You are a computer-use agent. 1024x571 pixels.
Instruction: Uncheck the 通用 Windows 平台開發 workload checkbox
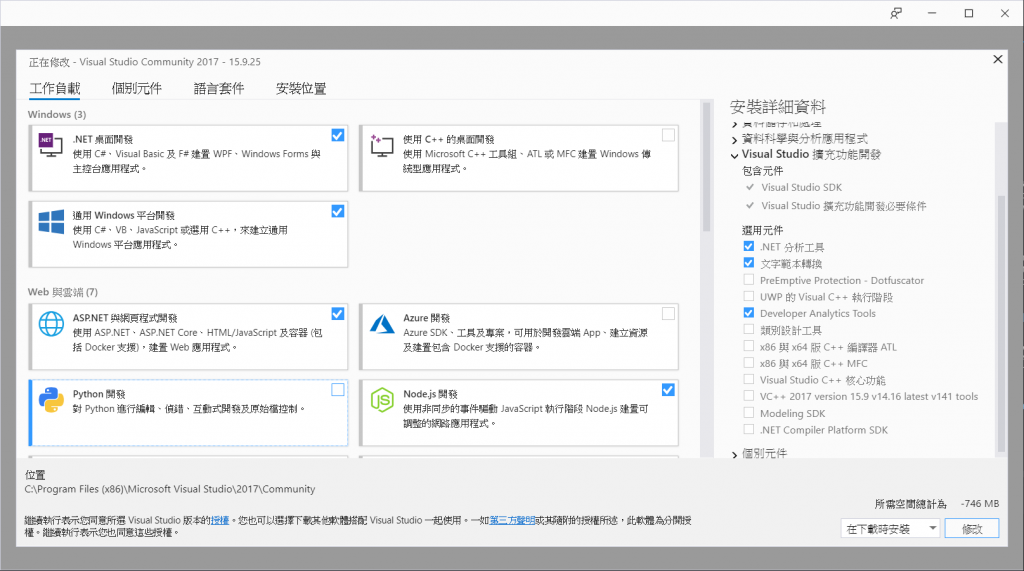pos(338,212)
